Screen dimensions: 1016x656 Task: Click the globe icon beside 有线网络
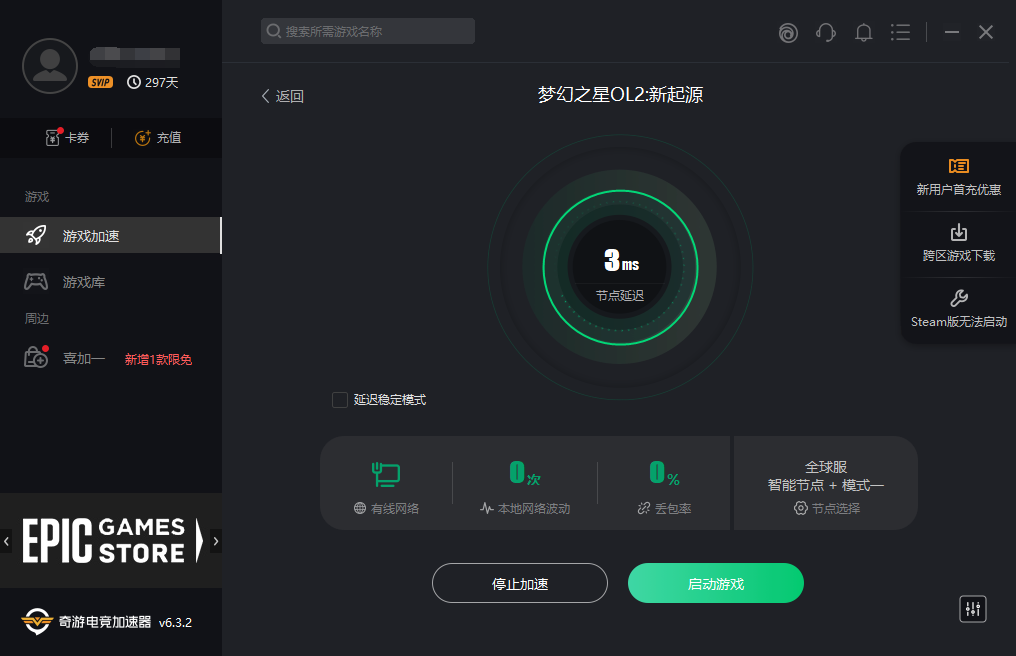coord(360,508)
